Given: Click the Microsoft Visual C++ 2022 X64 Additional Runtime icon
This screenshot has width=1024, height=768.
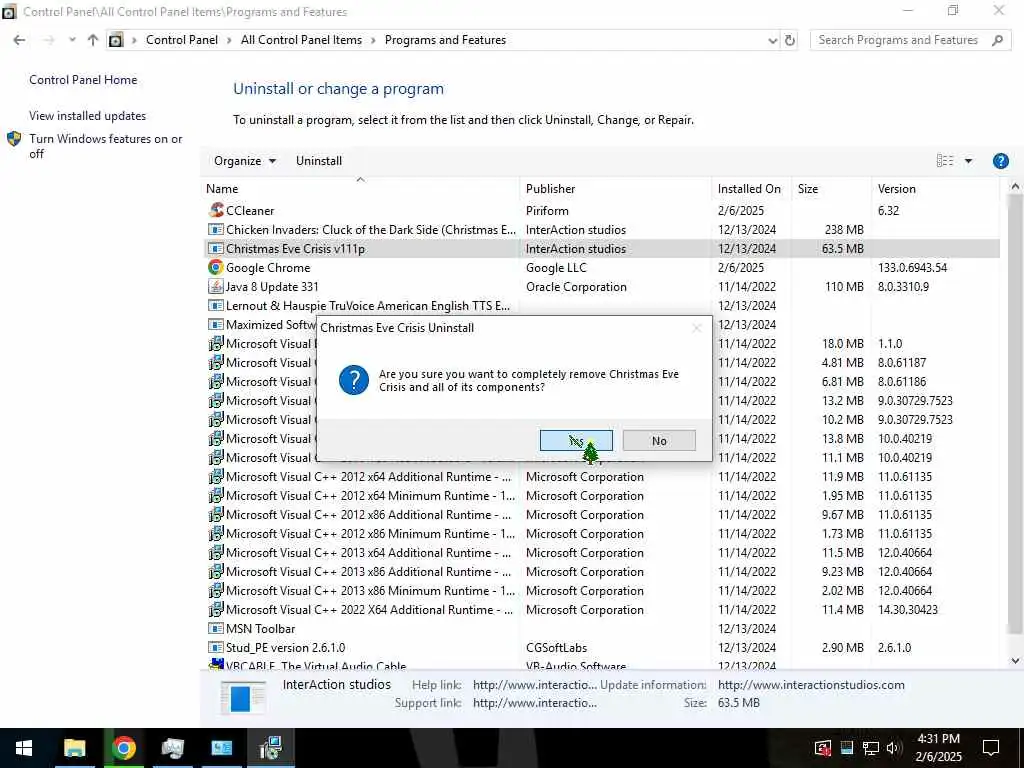Looking at the screenshot, I should click(x=216, y=609).
